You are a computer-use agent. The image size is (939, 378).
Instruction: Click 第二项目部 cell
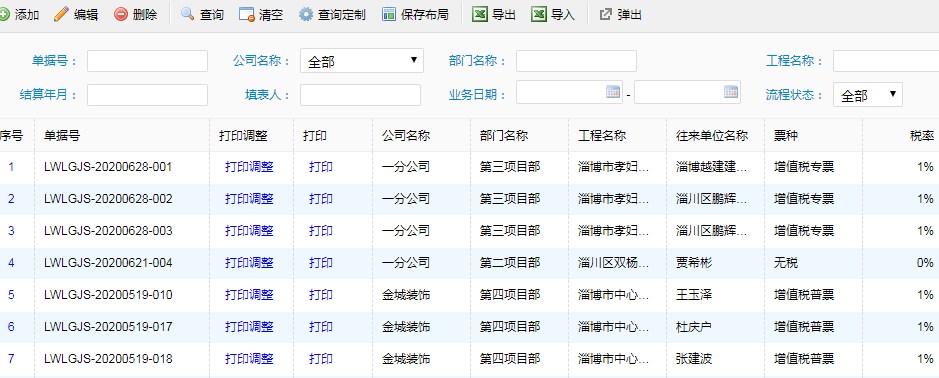pyautogui.click(x=510, y=262)
